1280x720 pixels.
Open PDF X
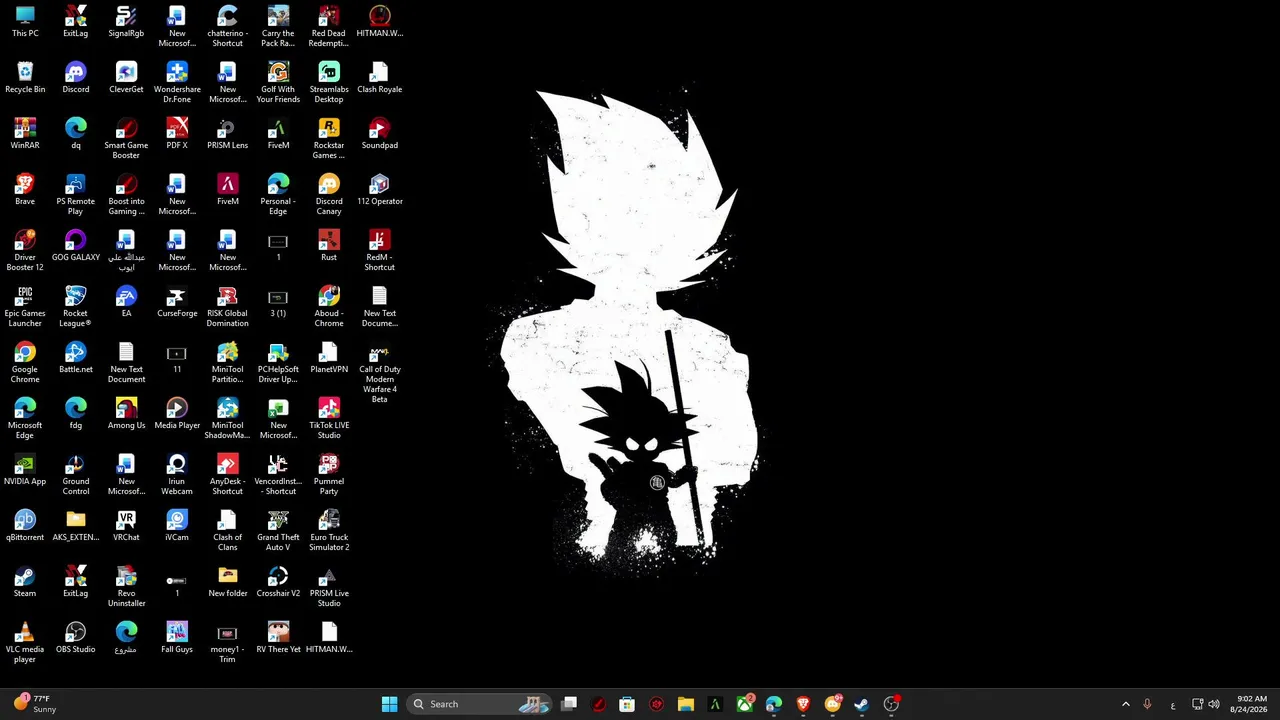pos(177,134)
